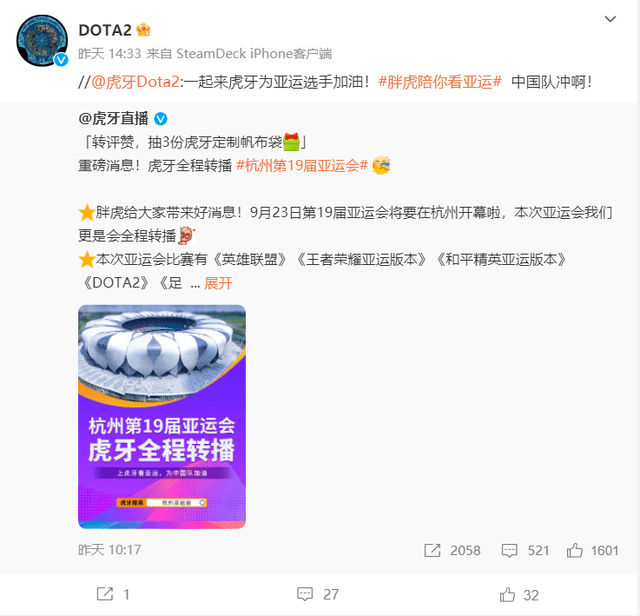640x616 pixels.
Task: Open the DOTA2 profile avatar
Action: coord(42,40)
